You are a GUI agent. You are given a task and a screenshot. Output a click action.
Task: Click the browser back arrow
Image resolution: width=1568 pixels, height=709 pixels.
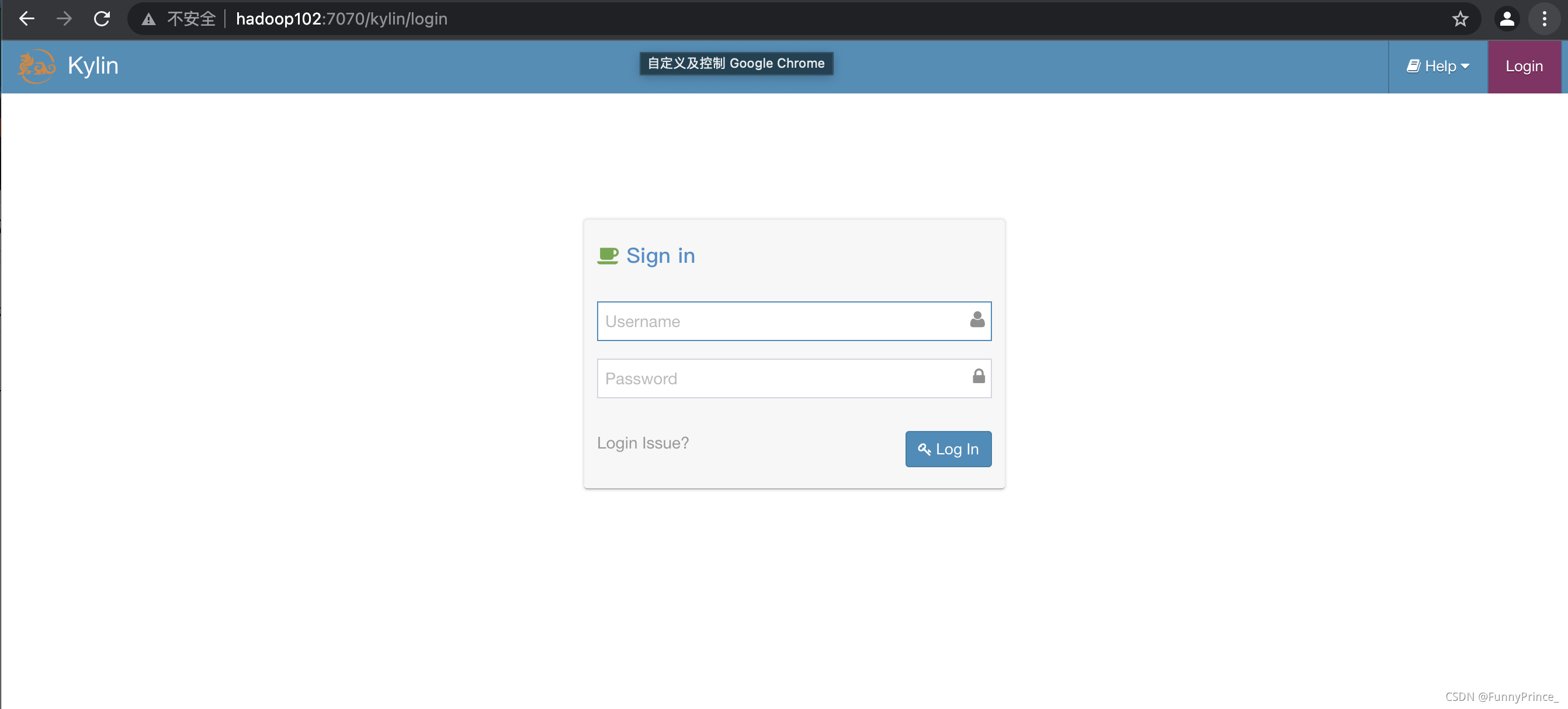click(26, 19)
